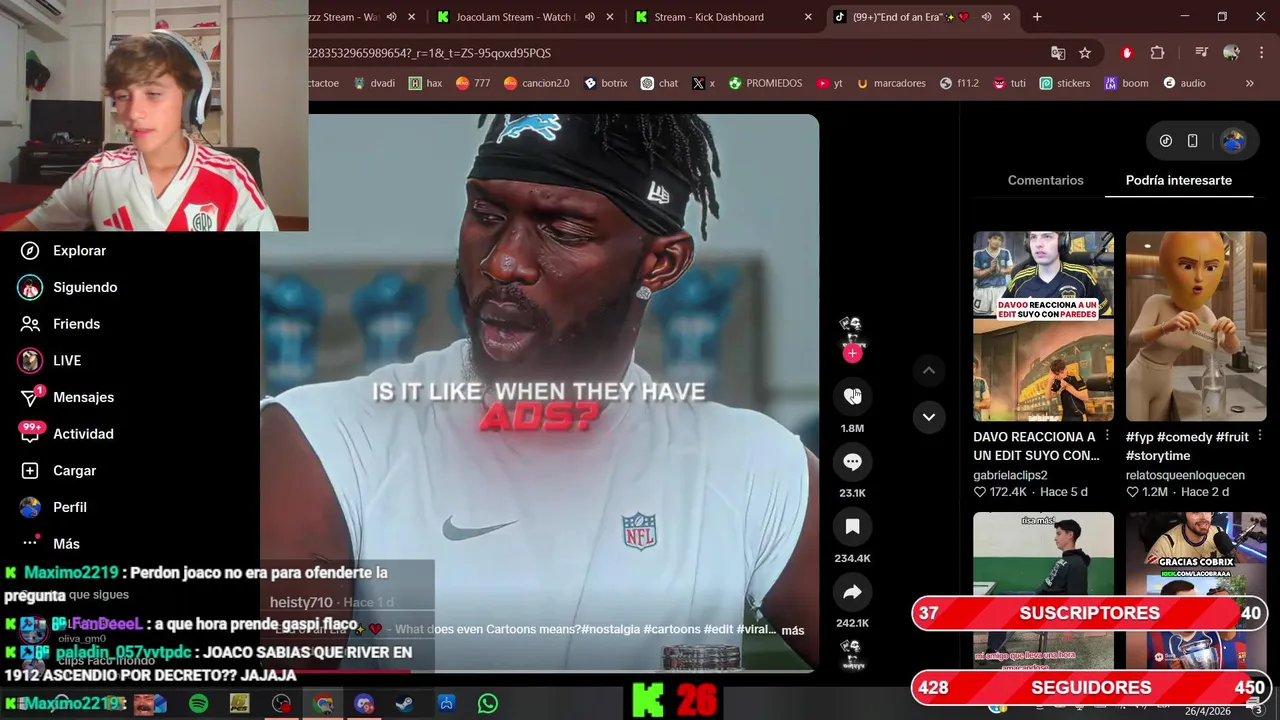Go to previous video up arrow

[929, 370]
